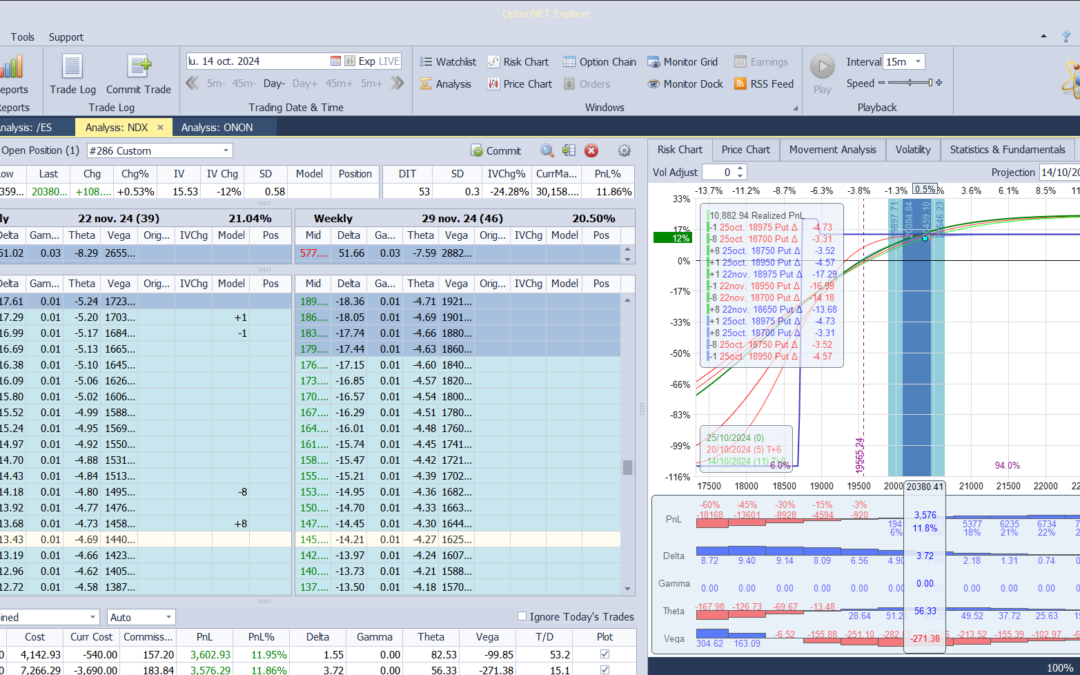Screen dimensions: 1080x675
Task: Click the Commit button
Action: [x=496, y=151]
